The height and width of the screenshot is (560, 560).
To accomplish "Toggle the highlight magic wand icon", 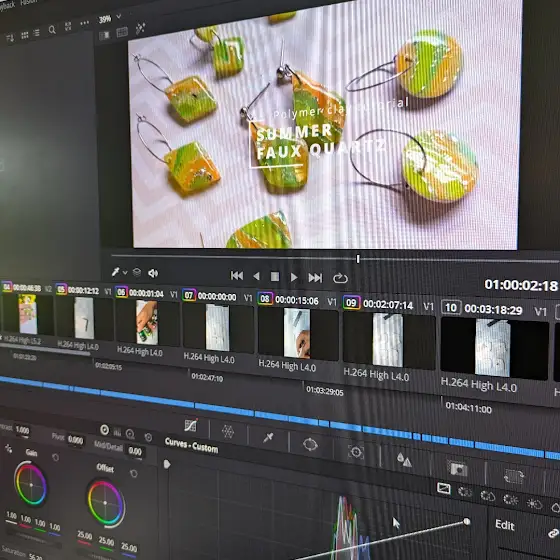I will tap(140, 28).
